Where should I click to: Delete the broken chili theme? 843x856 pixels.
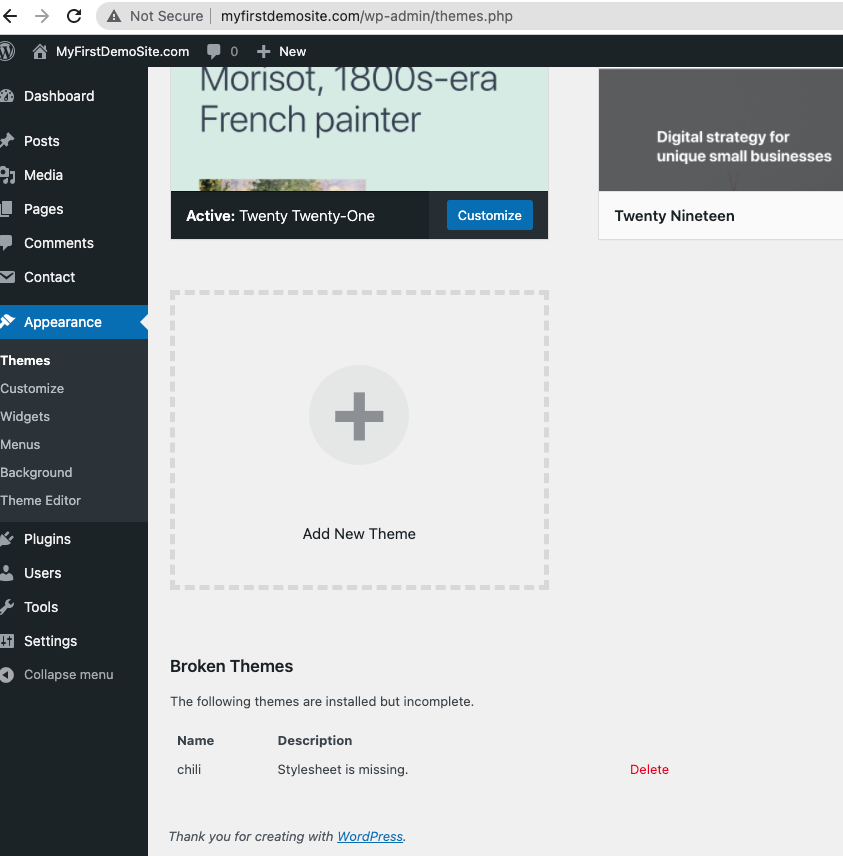click(x=649, y=769)
